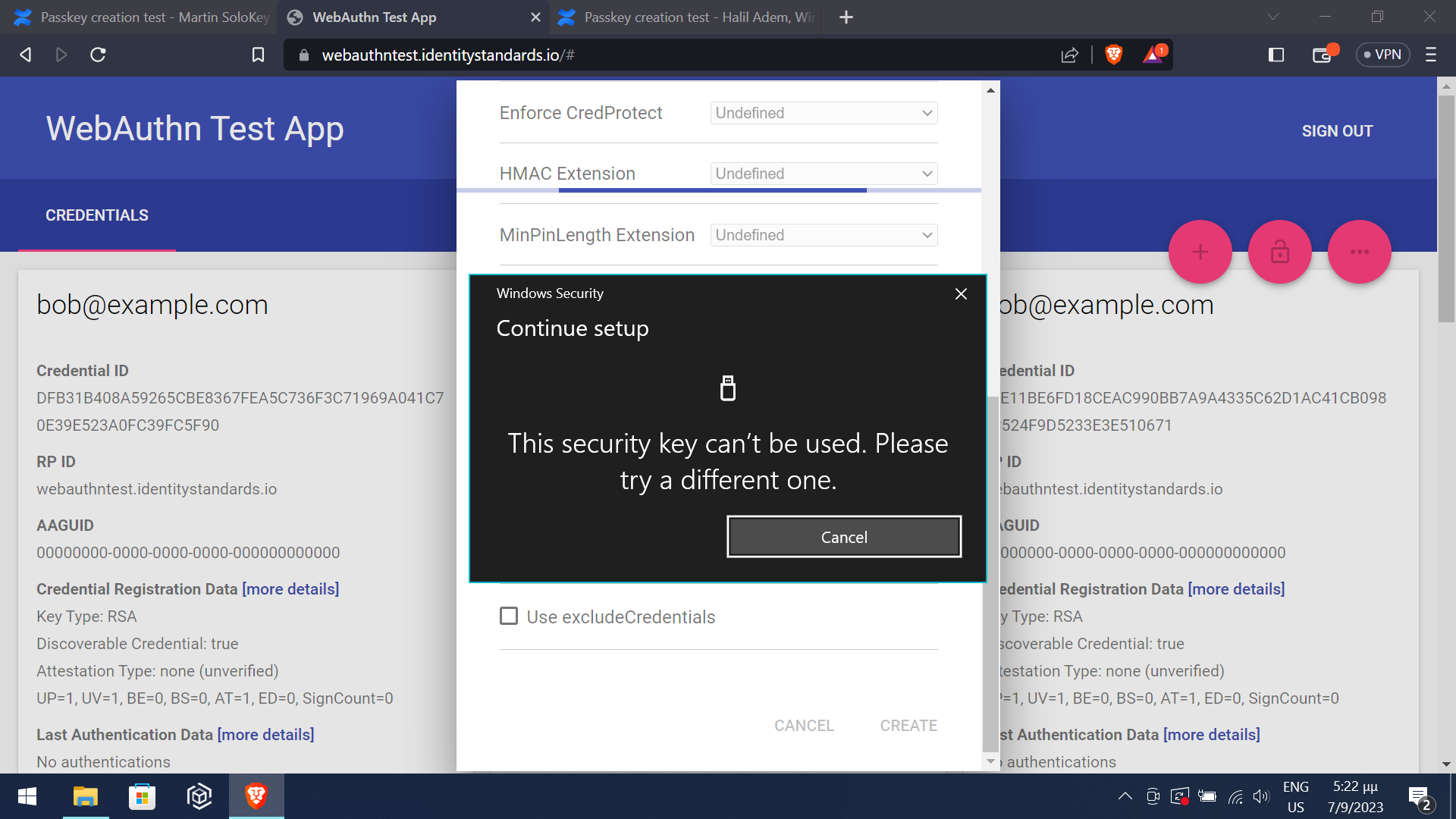1456x819 pixels.
Task: Close the WebAuthn Test App tab
Action: click(x=535, y=17)
